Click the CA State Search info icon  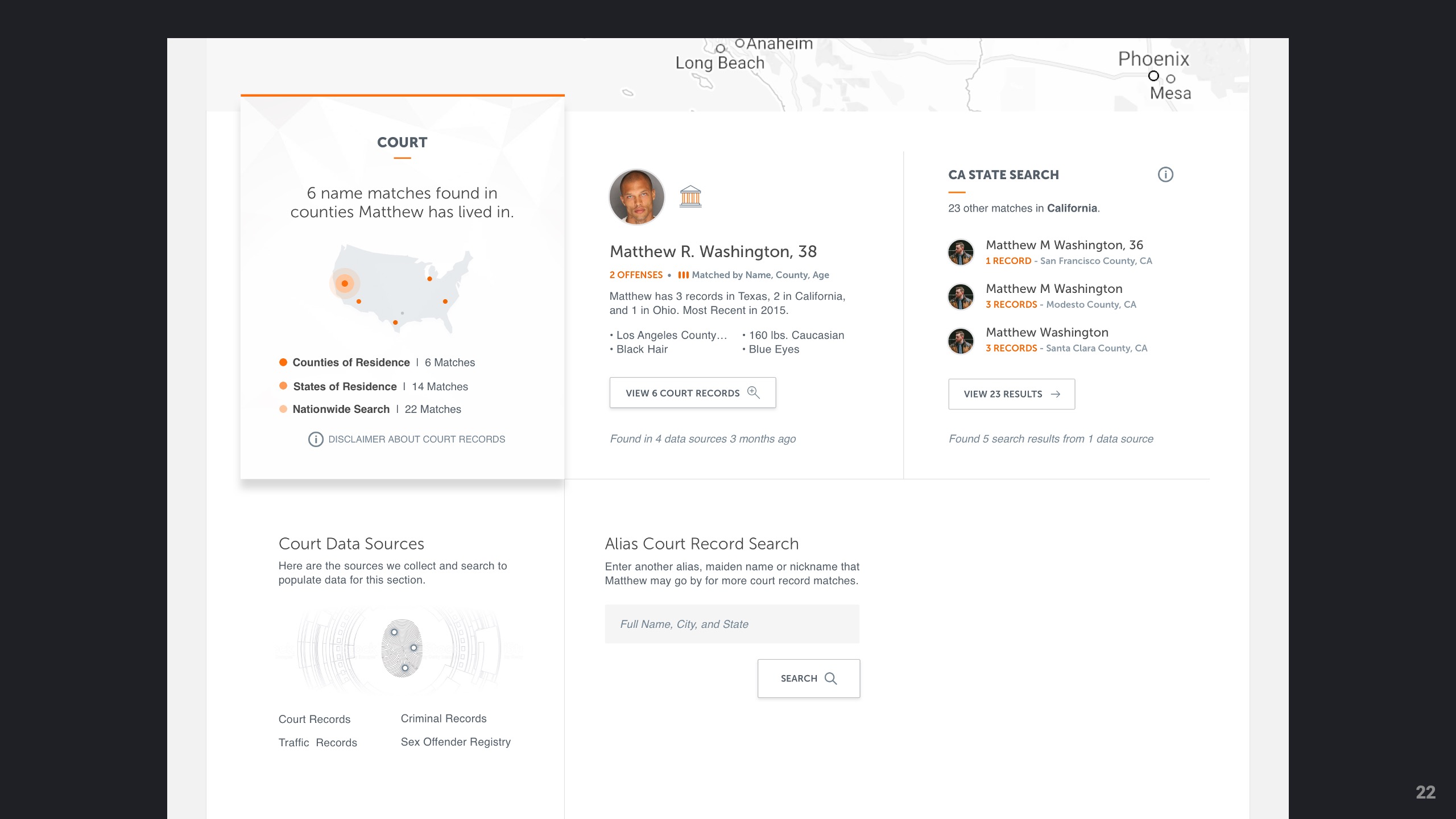point(1165,175)
